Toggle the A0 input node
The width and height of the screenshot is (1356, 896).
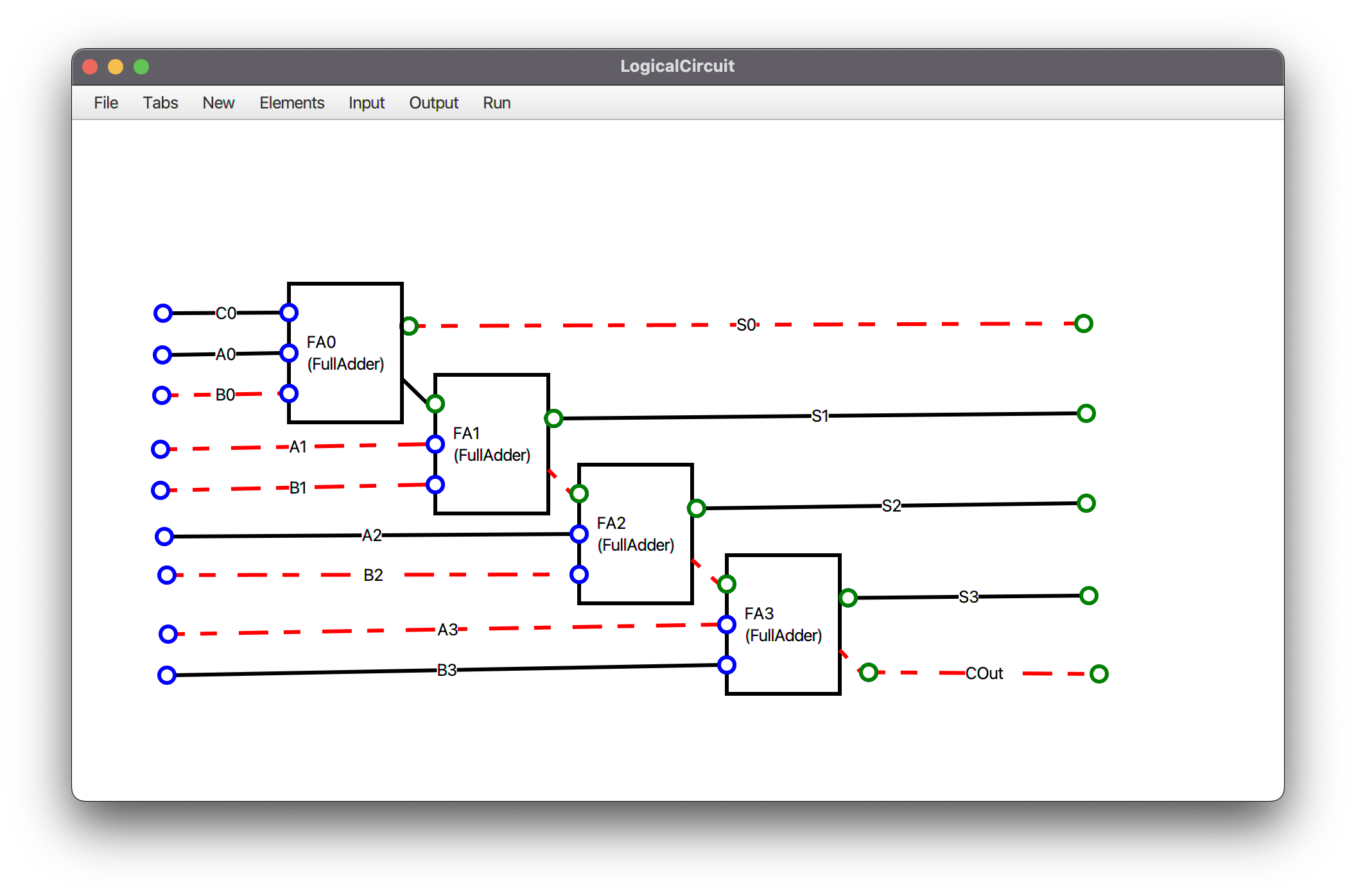162,355
